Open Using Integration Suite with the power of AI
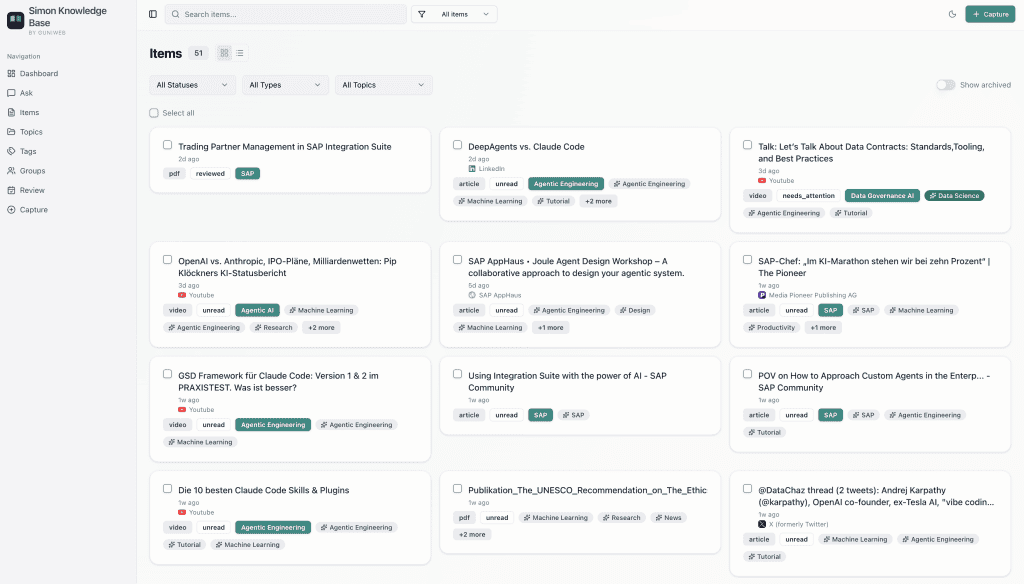 click(567, 381)
